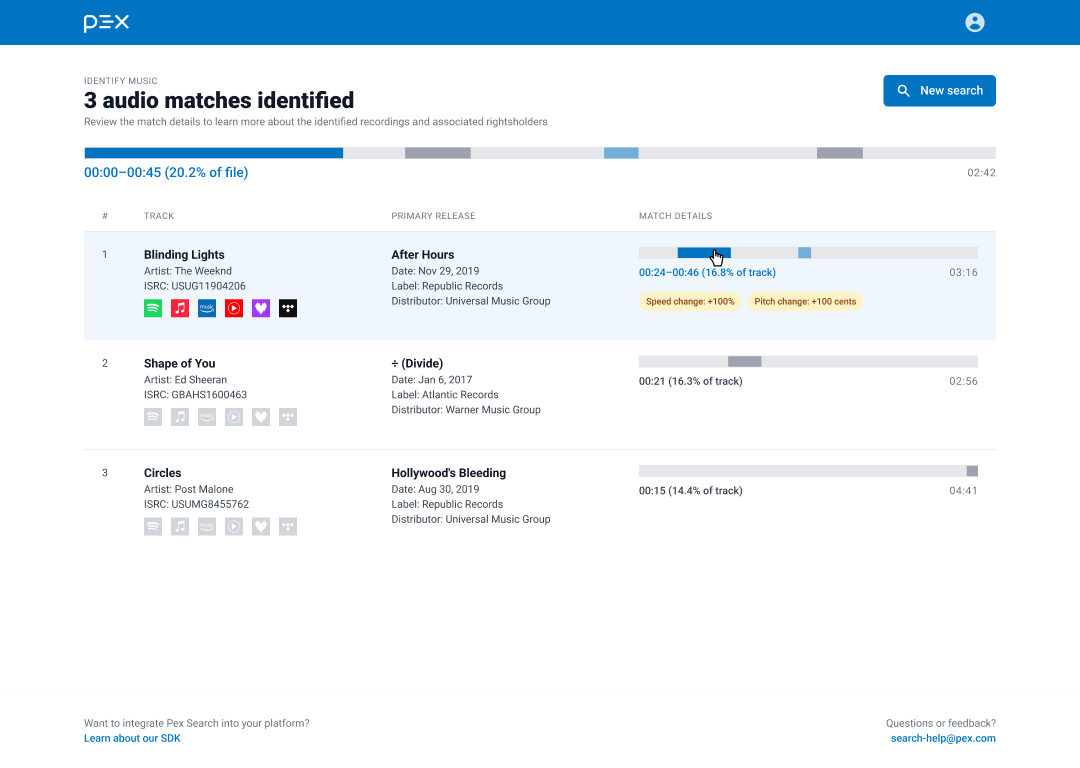Open the user account profile icon
The image size is (1080, 768).
click(975, 22)
